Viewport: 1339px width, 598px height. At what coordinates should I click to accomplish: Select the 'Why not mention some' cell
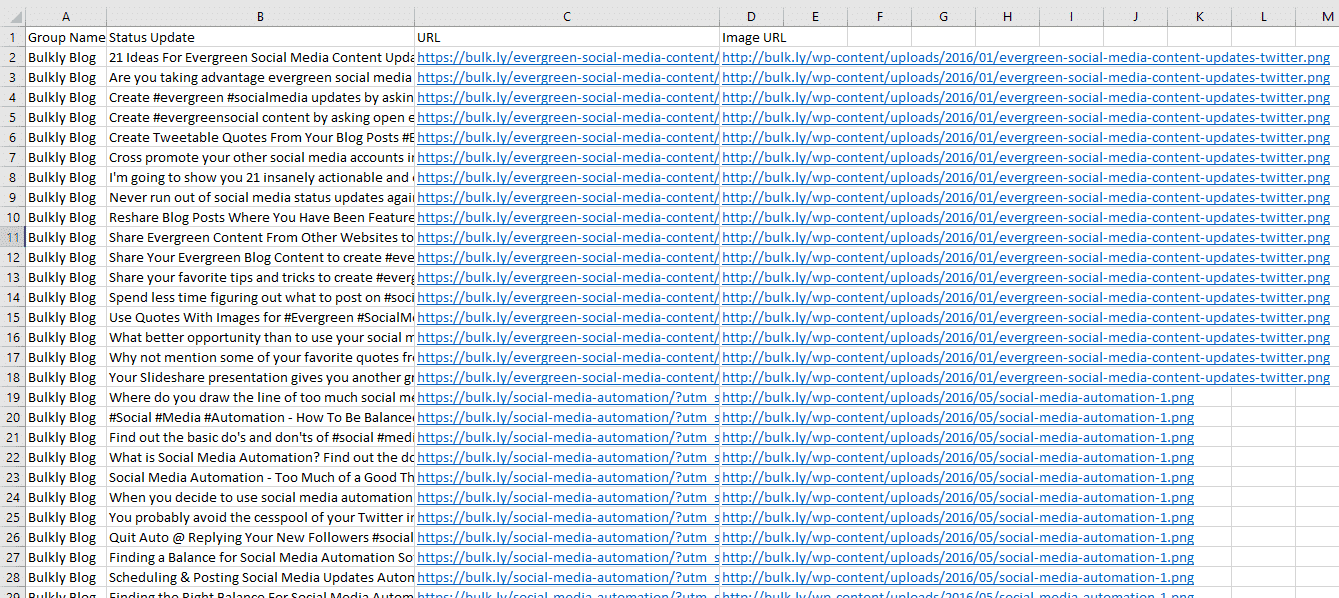tap(260, 357)
